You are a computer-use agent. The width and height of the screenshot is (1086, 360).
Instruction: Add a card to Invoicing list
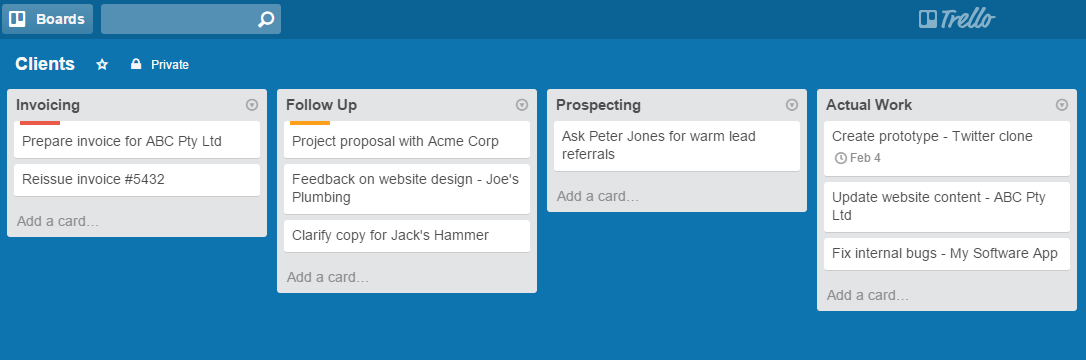tap(58, 222)
